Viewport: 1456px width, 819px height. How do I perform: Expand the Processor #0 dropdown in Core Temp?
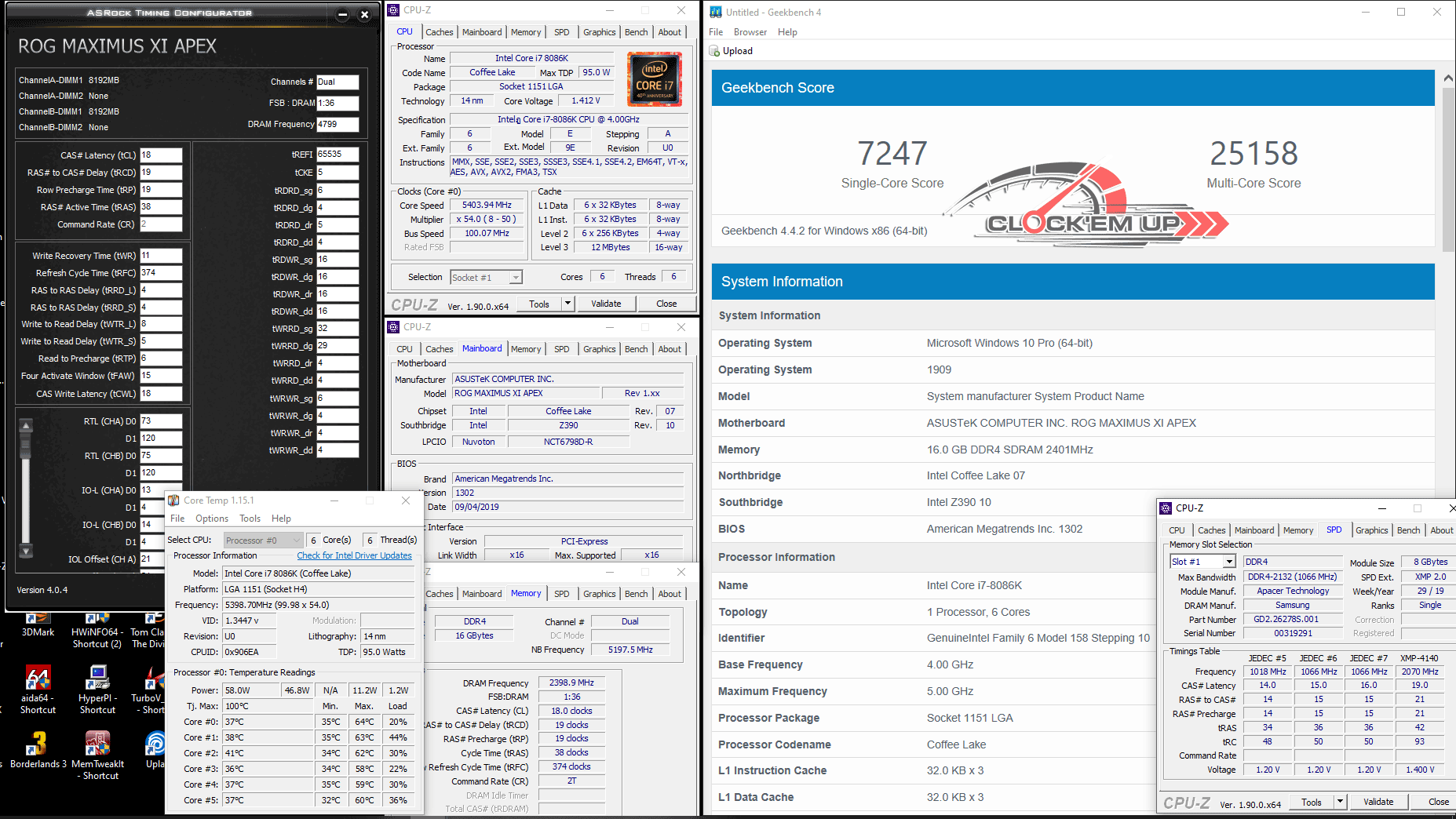(296, 541)
